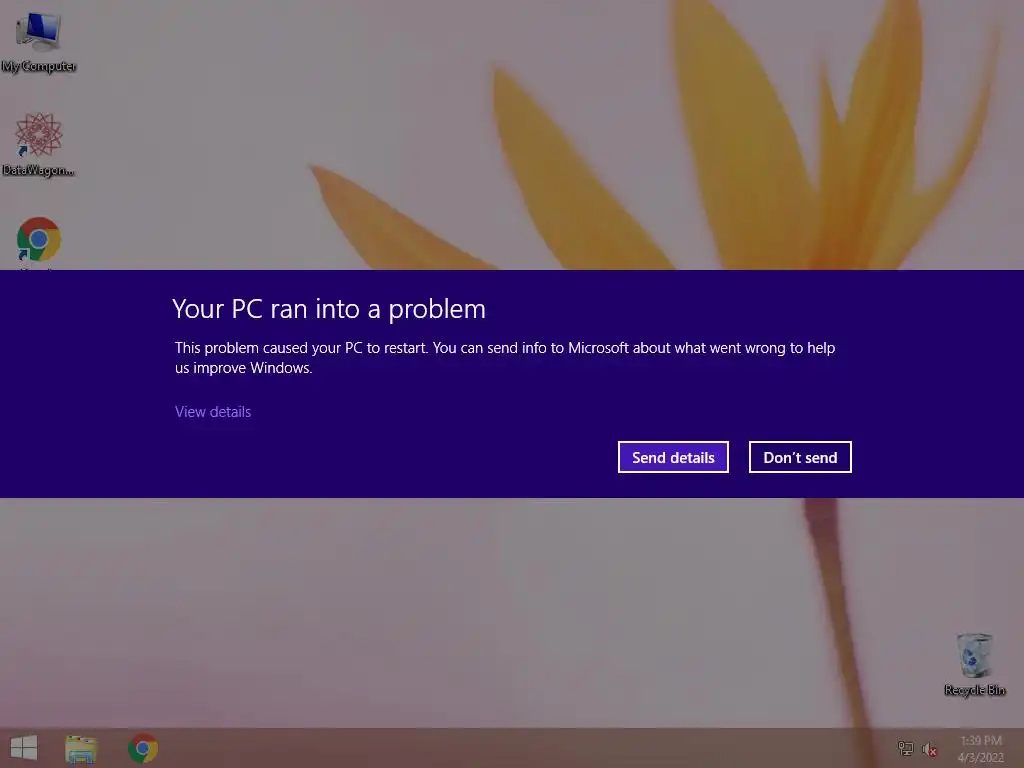Click the "This problem caused your PC to restart" message
Image resolution: width=1024 pixels, height=768 pixels.
(505, 358)
